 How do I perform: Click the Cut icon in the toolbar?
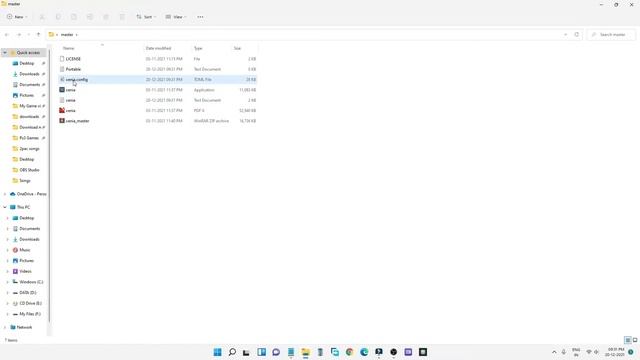[42, 17]
